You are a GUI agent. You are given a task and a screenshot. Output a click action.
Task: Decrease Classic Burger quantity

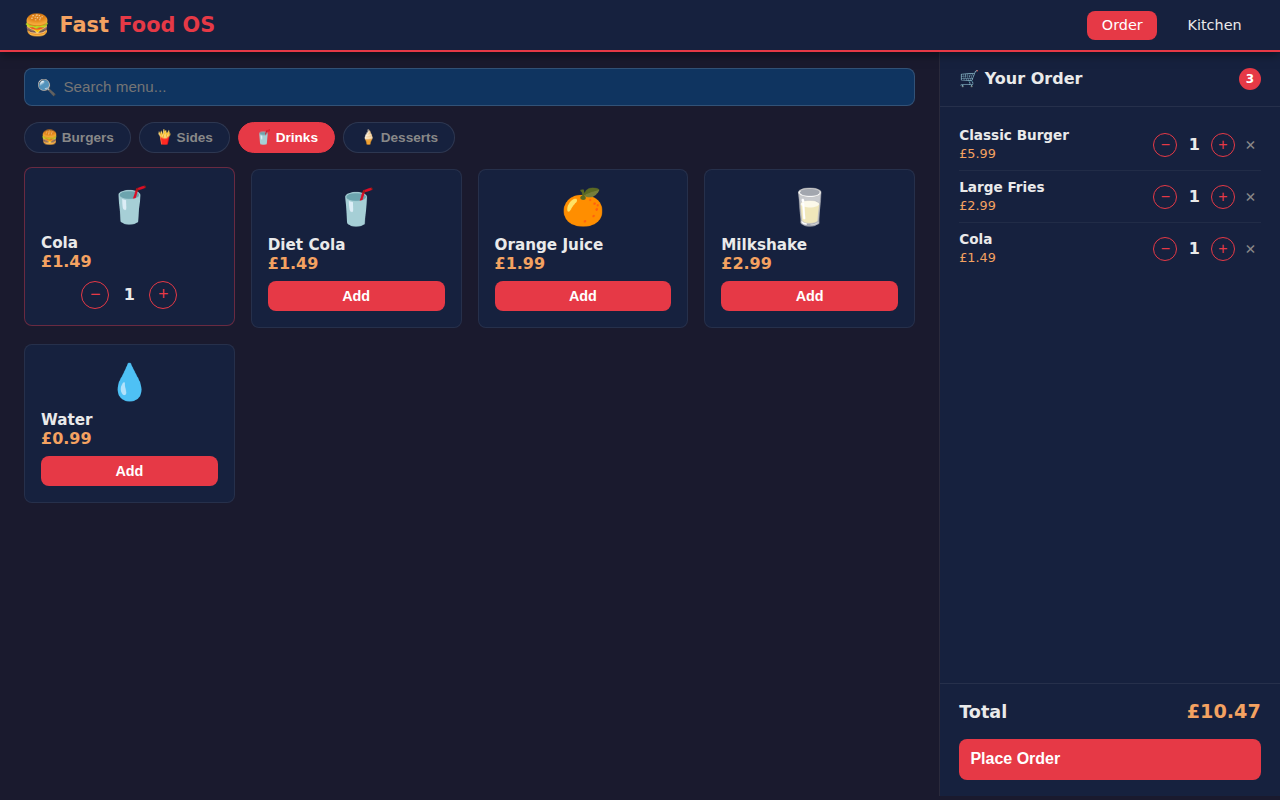click(x=1164, y=145)
